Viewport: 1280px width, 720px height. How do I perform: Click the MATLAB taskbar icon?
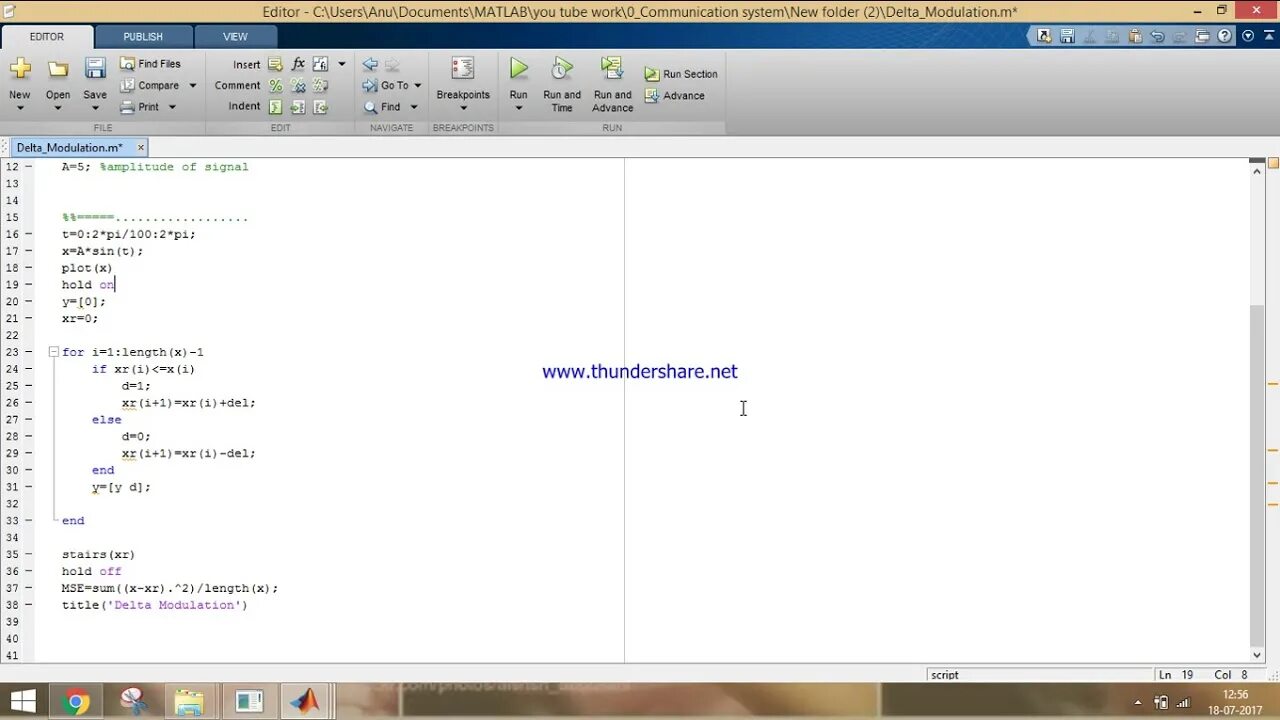[x=304, y=702]
